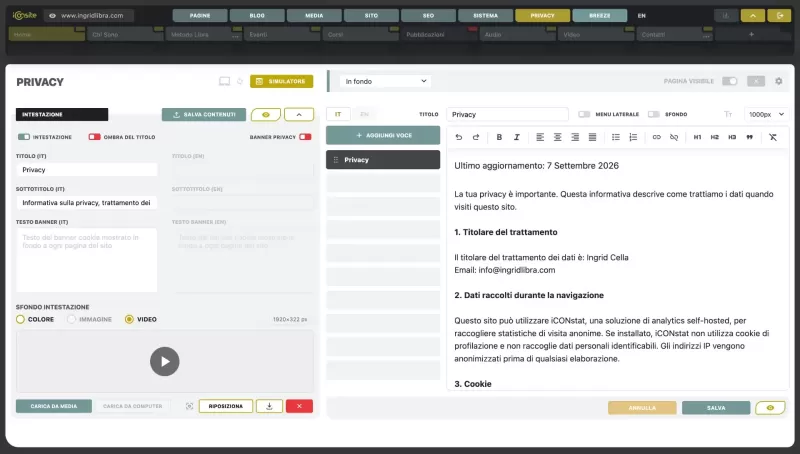Click Salva button at bottom

(716, 408)
